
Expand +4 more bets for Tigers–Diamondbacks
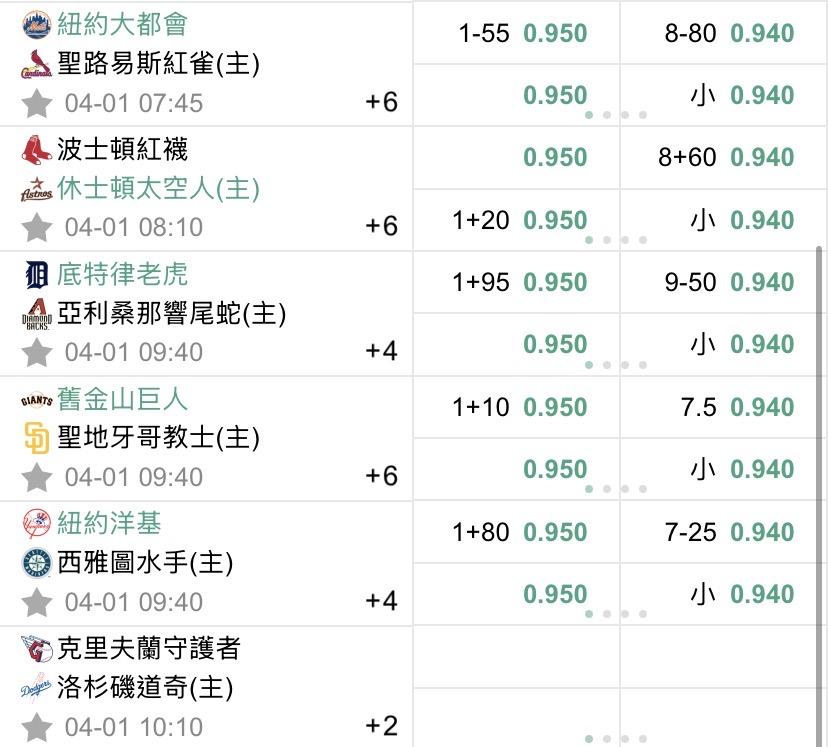point(381,351)
